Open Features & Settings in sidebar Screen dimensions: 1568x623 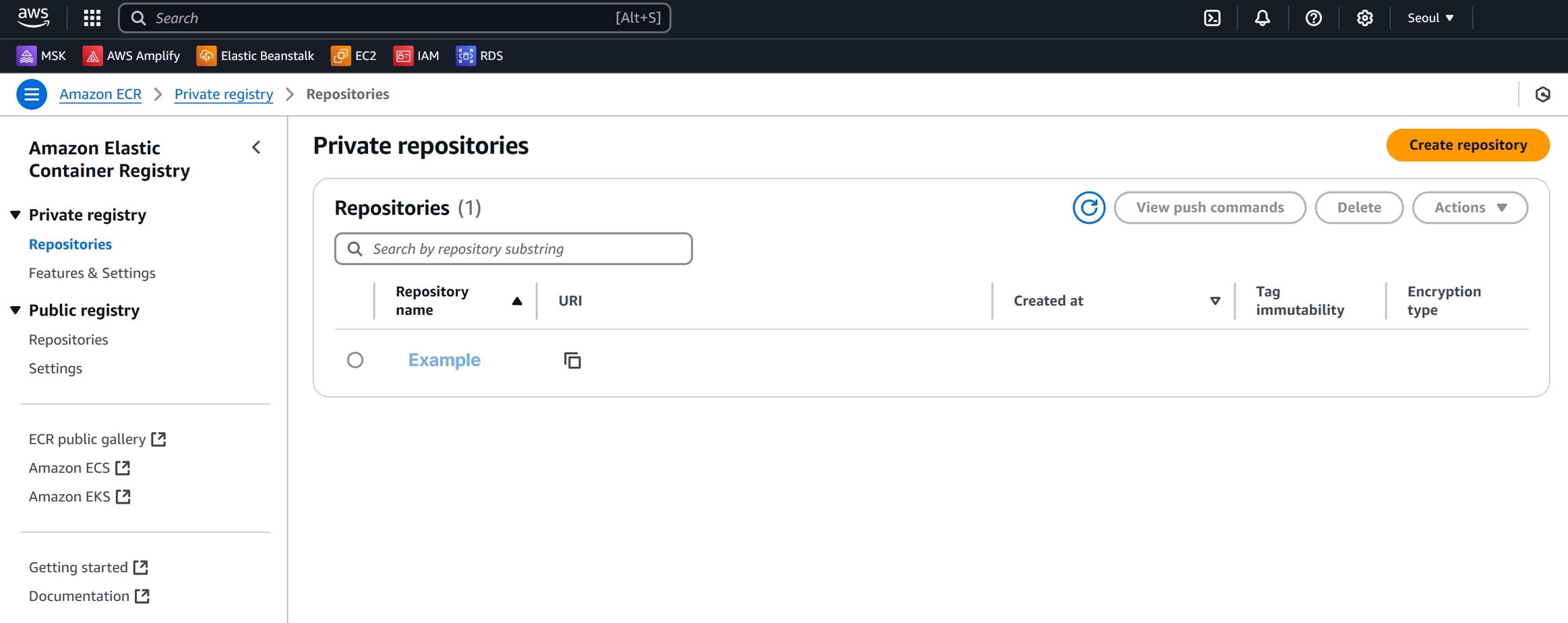point(92,273)
